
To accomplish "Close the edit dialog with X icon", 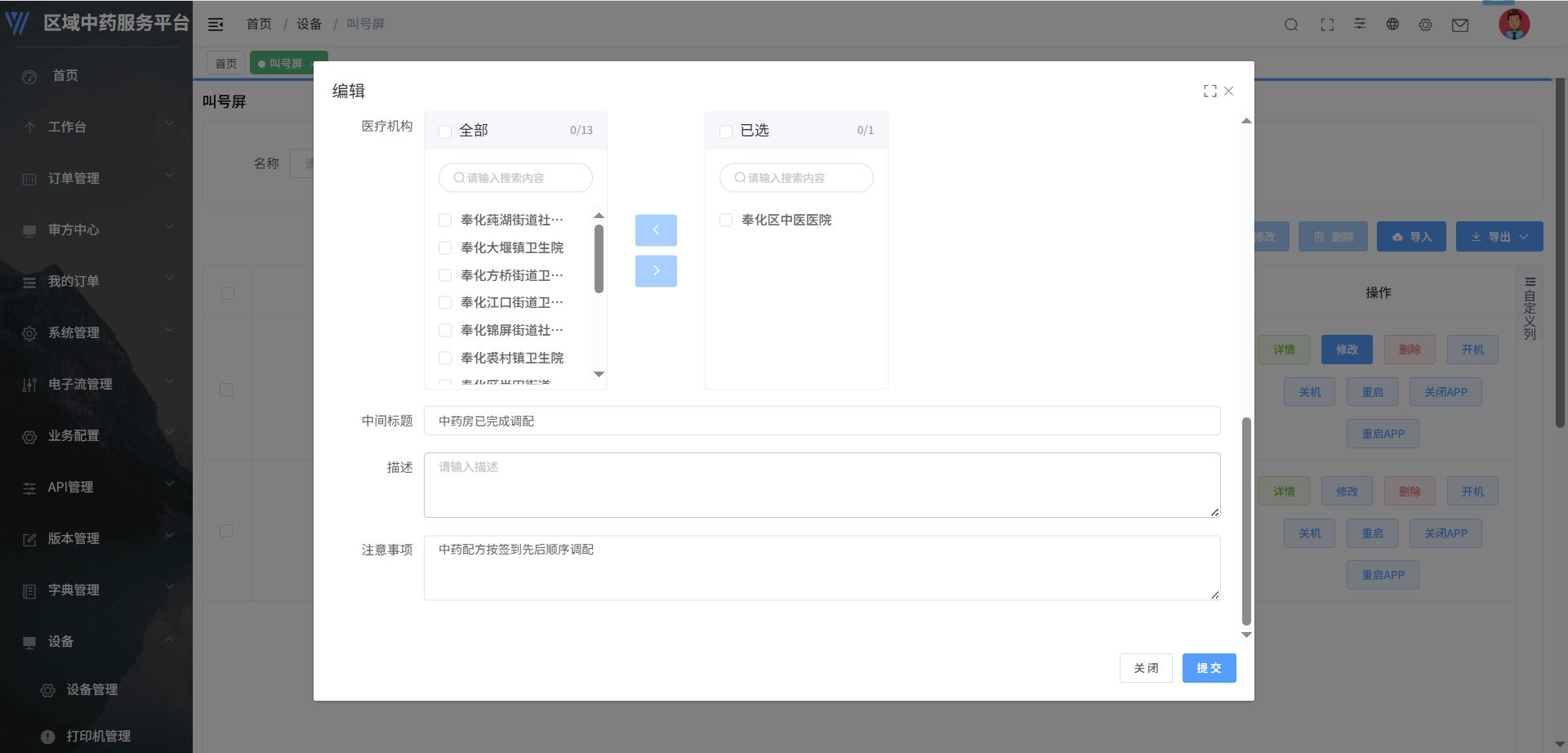I will pyautogui.click(x=1228, y=91).
